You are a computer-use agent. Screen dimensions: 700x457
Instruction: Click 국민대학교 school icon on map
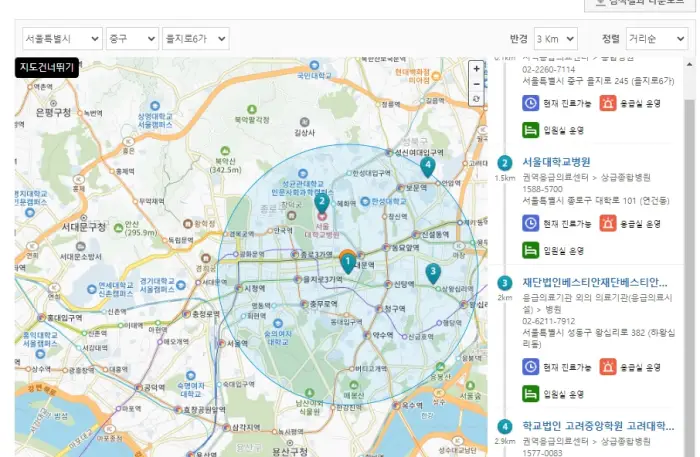(314, 66)
